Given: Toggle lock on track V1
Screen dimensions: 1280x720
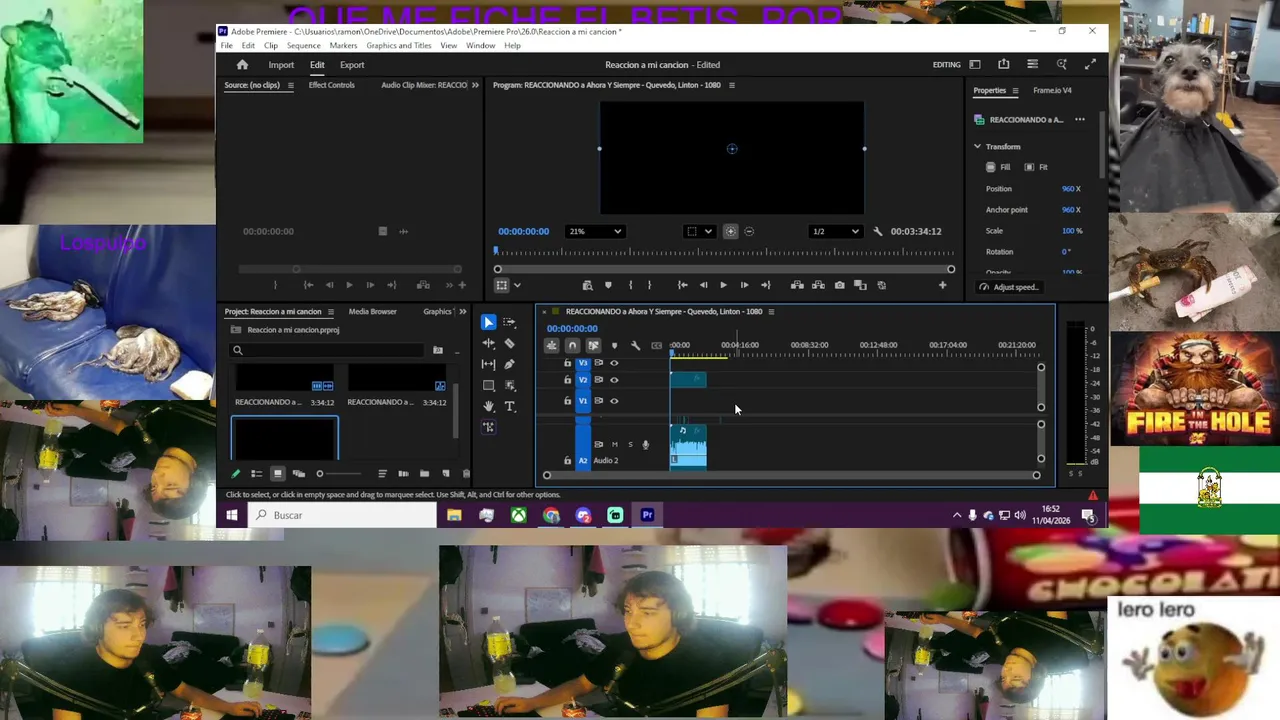Looking at the screenshot, I should pyautogui.click(x=568, y=401).
